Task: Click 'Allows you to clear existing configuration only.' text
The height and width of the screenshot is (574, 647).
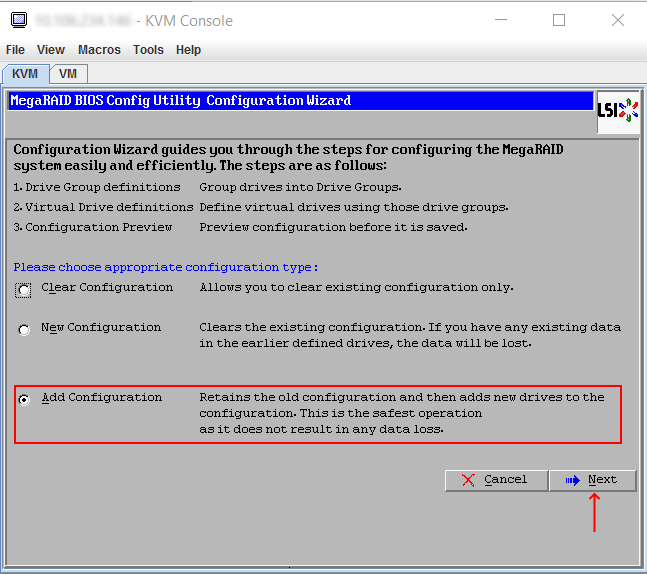Action: pyautogui.click(x=357, y=287)
